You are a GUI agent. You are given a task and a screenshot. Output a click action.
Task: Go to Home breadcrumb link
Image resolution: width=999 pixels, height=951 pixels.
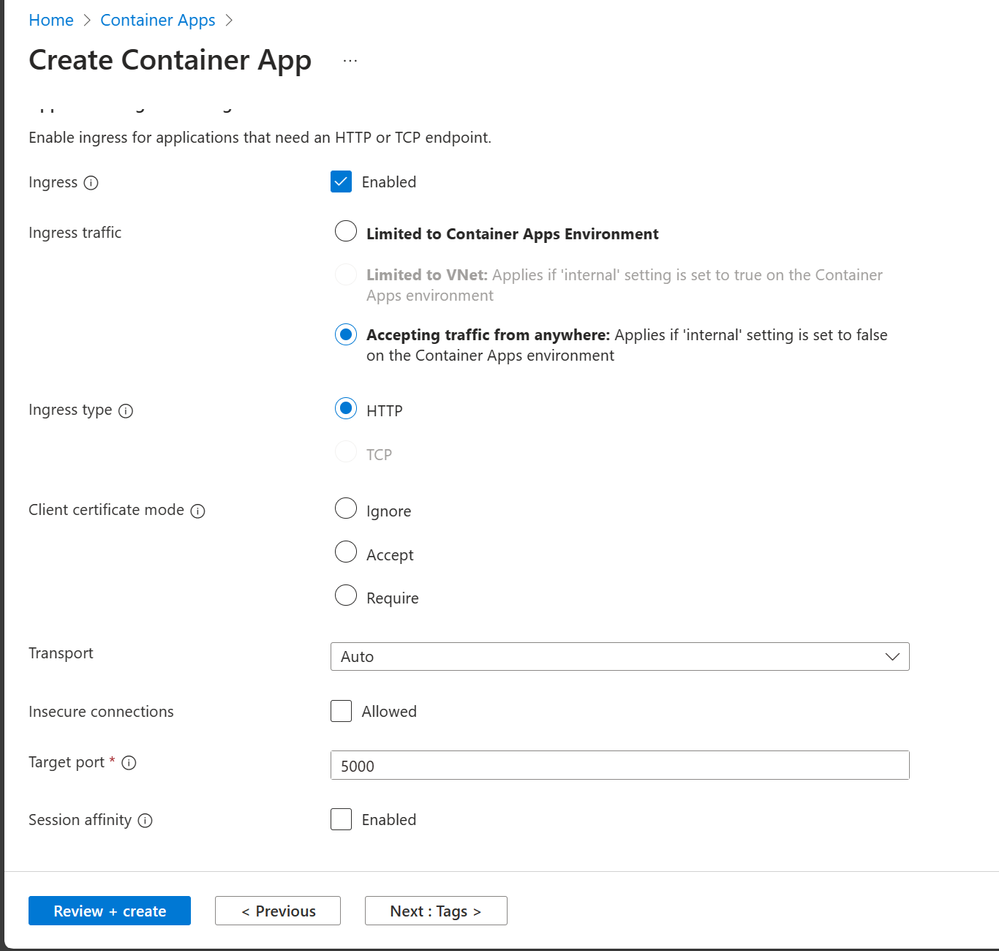[x=51, y=20]
